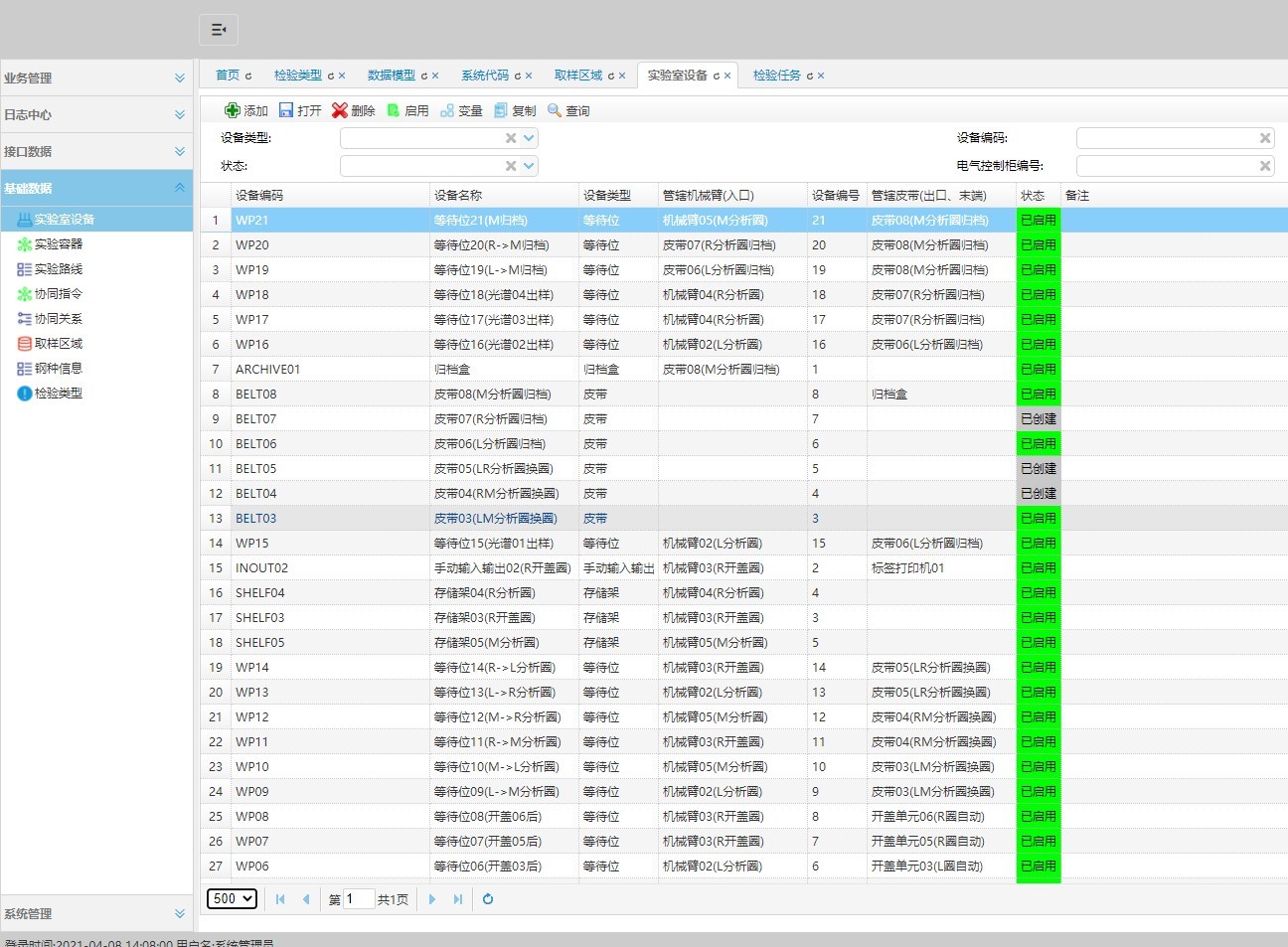The width and height of the screenshot is (1288, 947).
Task: Switch to the 检验任务 tab
Action: click(777, 76)
